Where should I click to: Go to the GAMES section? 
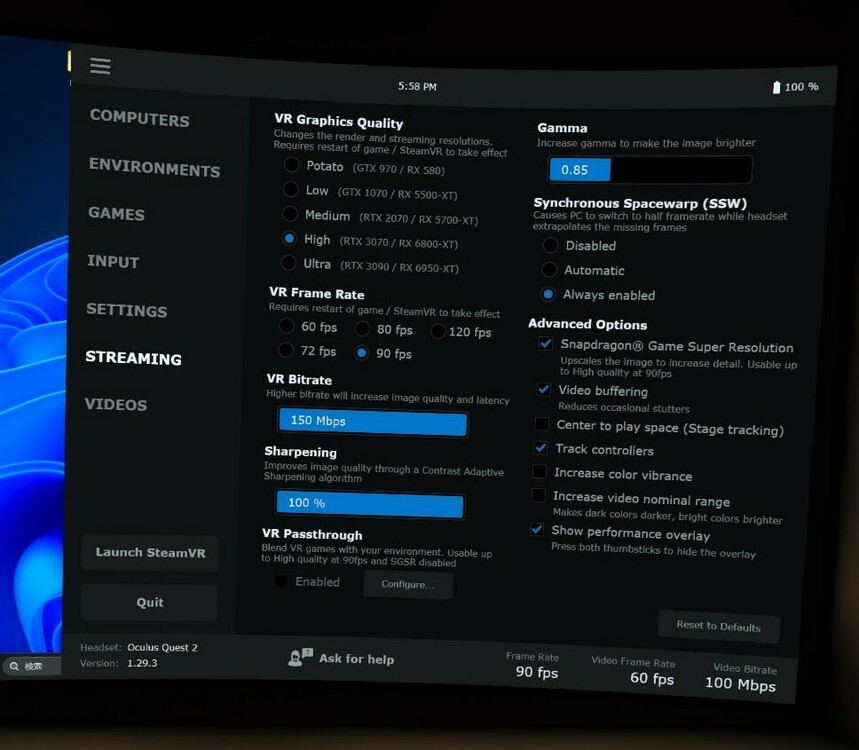[x=116, y=214]
